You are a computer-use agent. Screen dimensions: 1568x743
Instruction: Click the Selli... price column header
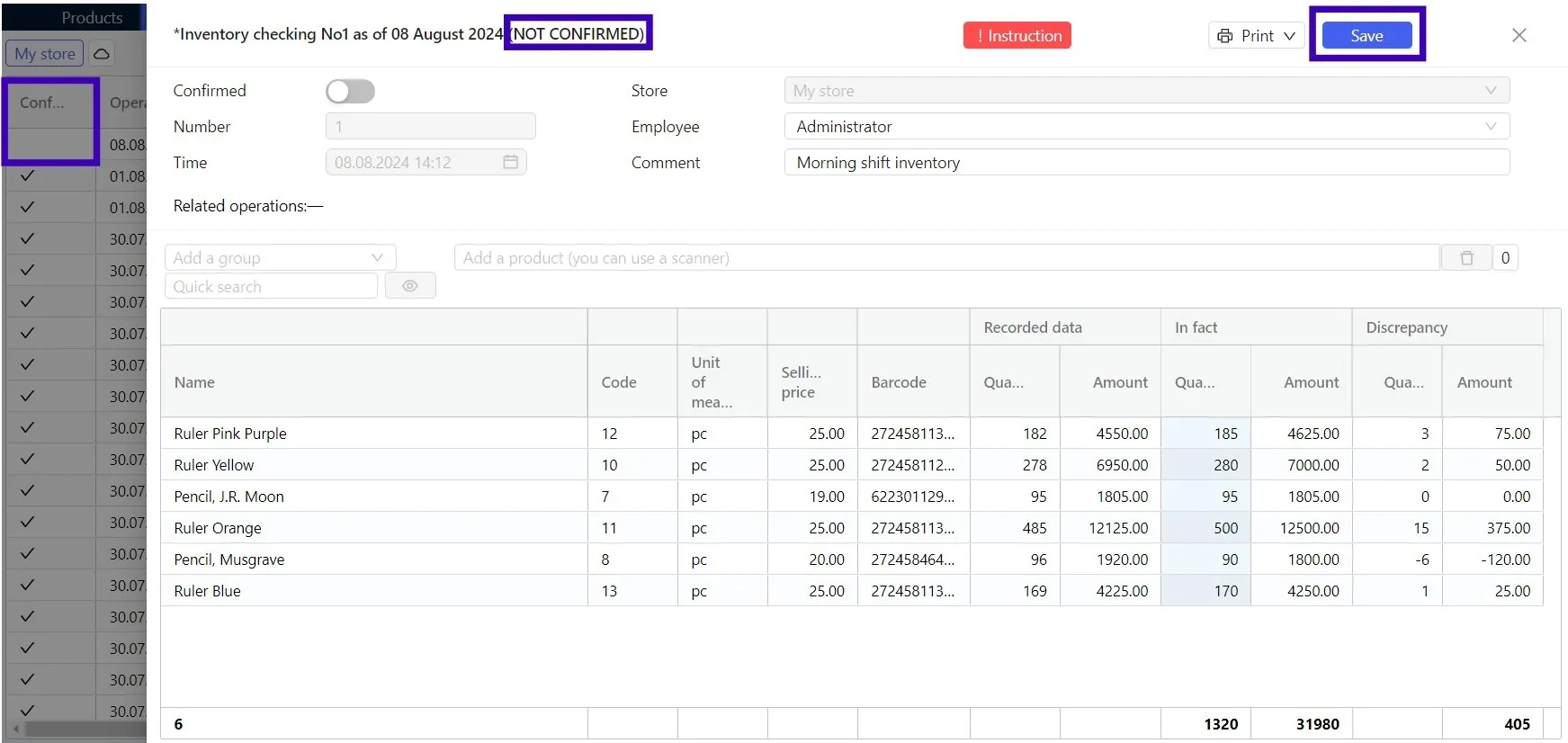(812, 381)
